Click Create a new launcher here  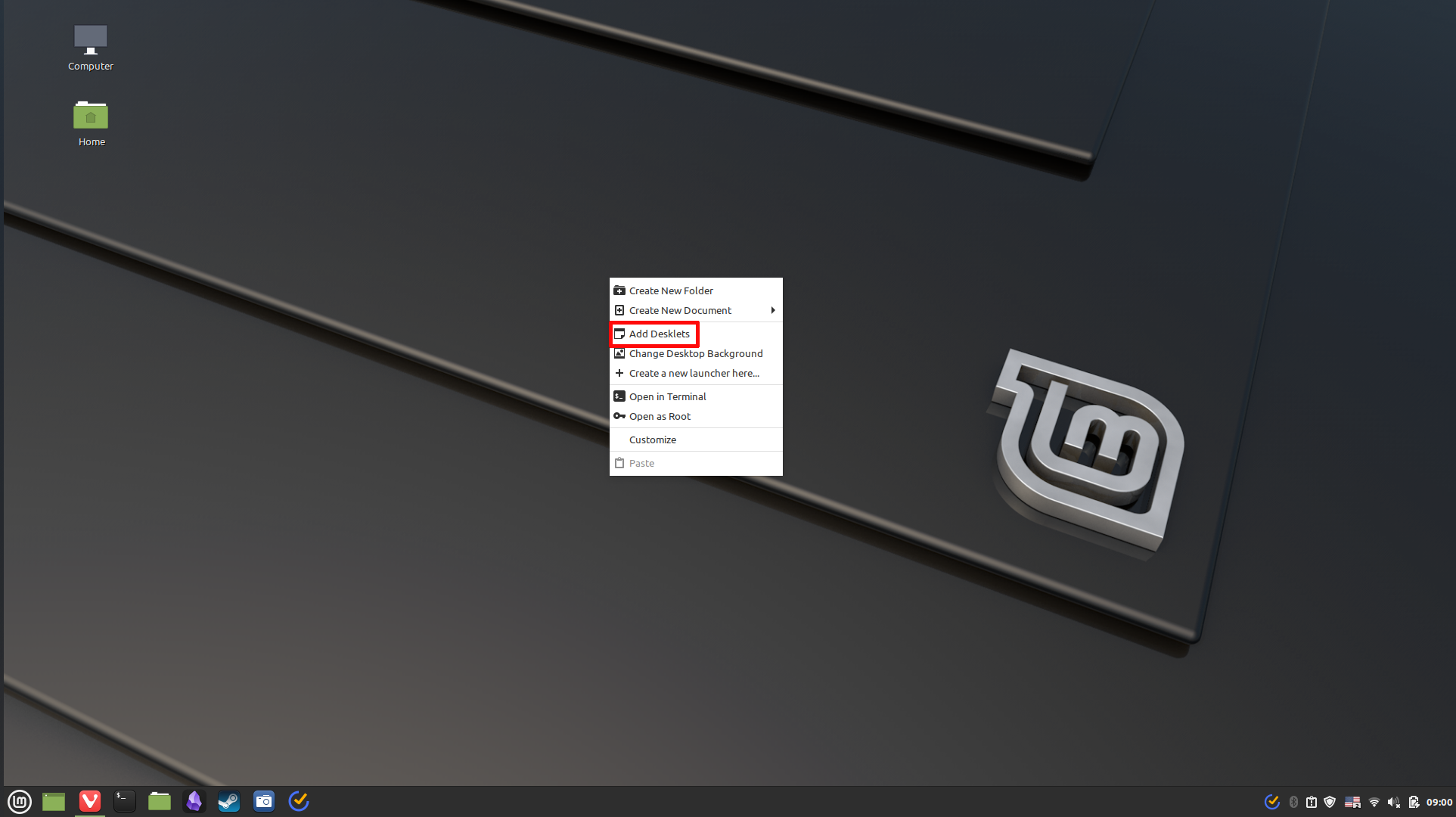point(695,373)
